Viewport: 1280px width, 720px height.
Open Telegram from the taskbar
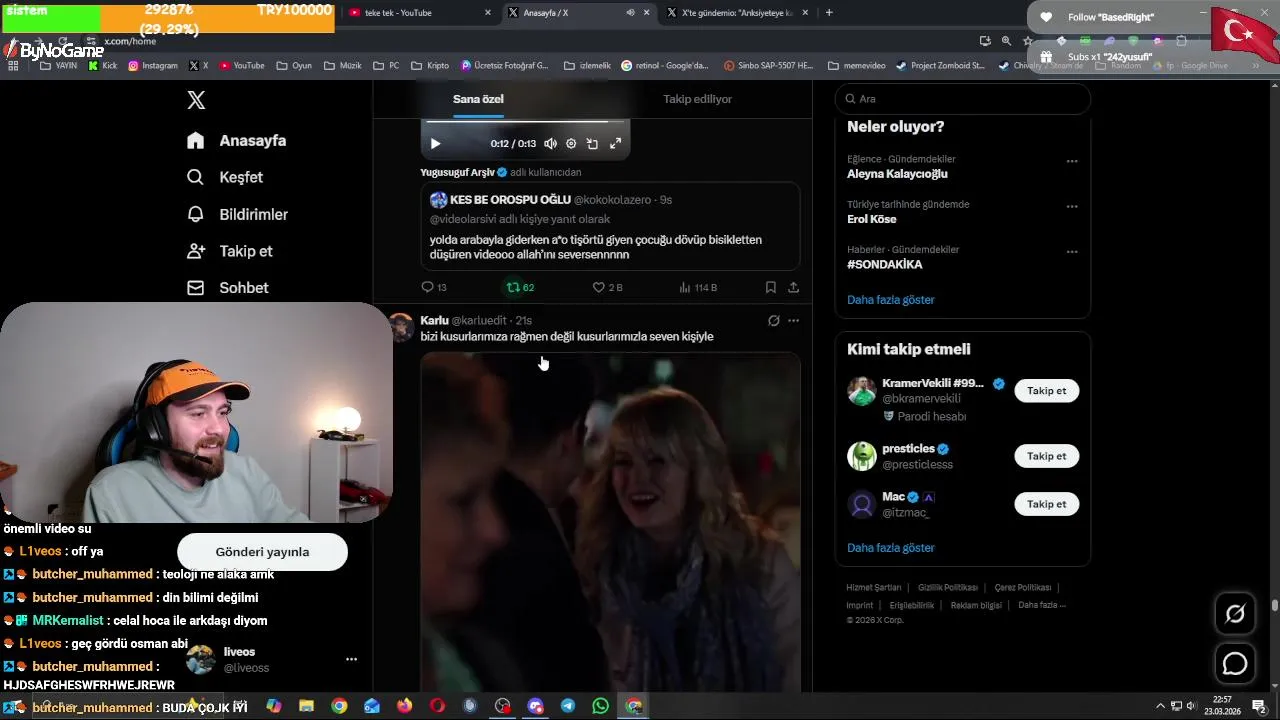click(x=567, y=706)
